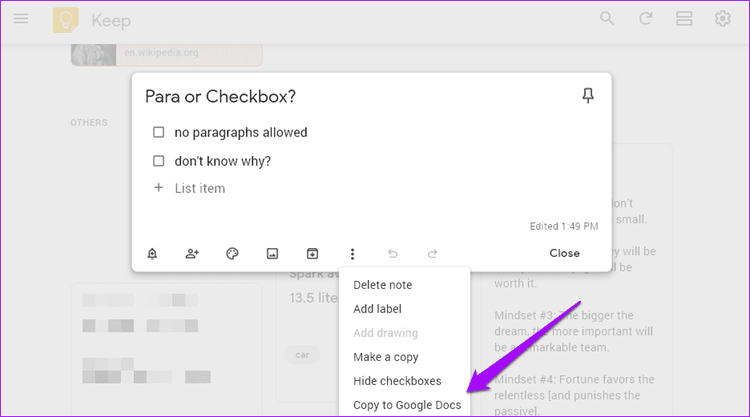Check the 'don't know why?' checkbox
This screenshot has width=750, height=417.
coord(158,161)
